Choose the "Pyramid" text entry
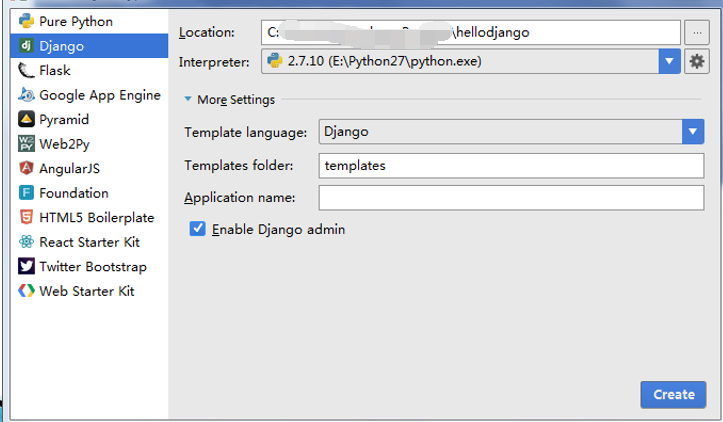Viewport: 723px width, 422px height. 64,120
